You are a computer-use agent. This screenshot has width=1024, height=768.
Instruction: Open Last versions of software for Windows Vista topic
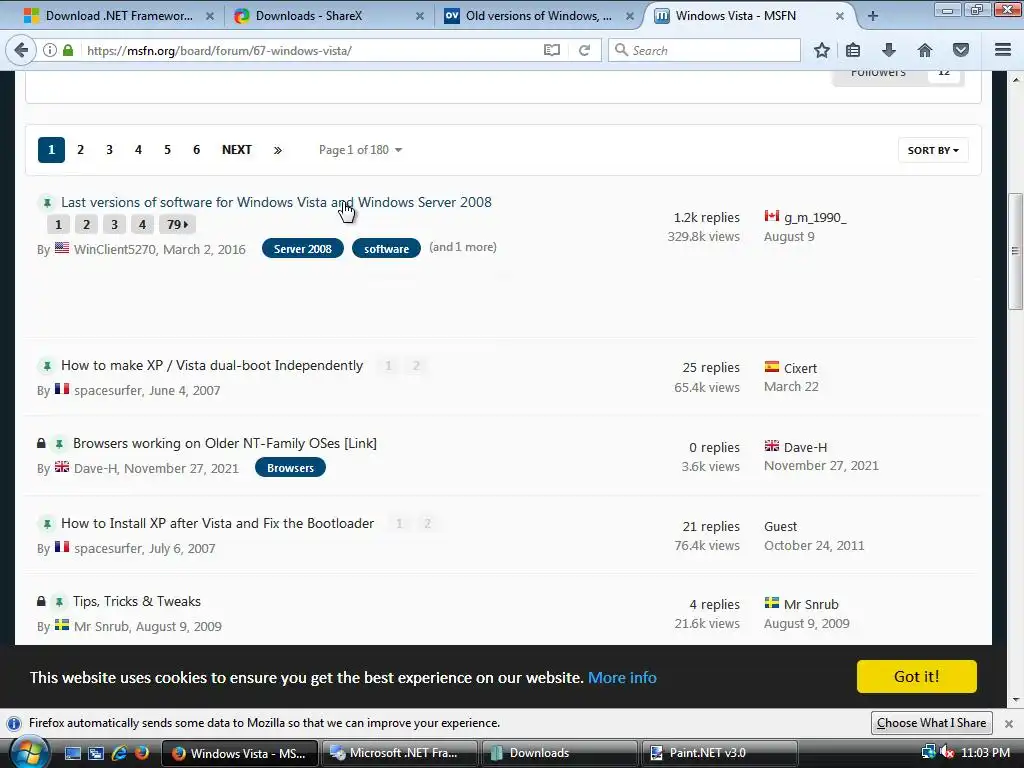coord(276,202)
